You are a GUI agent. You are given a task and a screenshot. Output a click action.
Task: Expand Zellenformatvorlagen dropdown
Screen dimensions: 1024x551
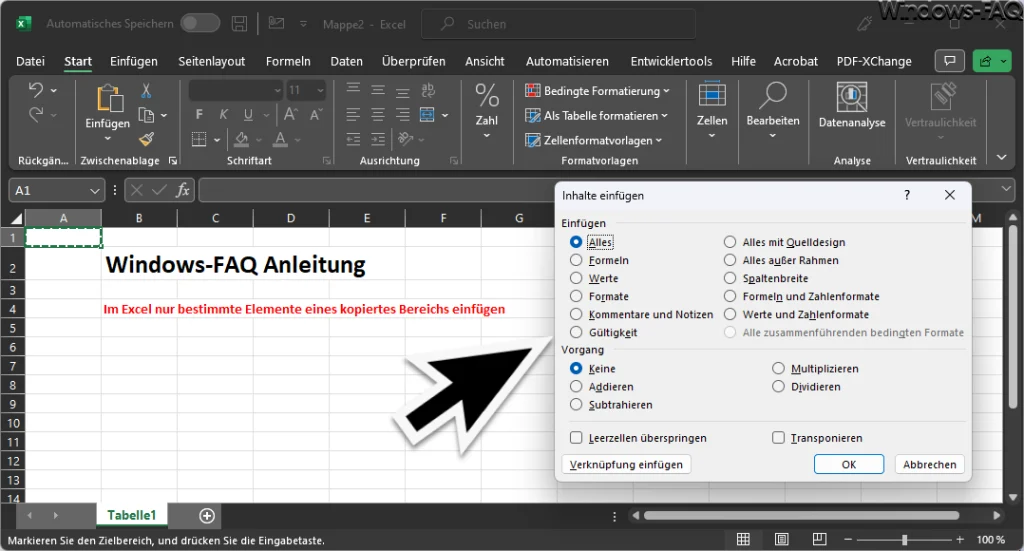658,140
